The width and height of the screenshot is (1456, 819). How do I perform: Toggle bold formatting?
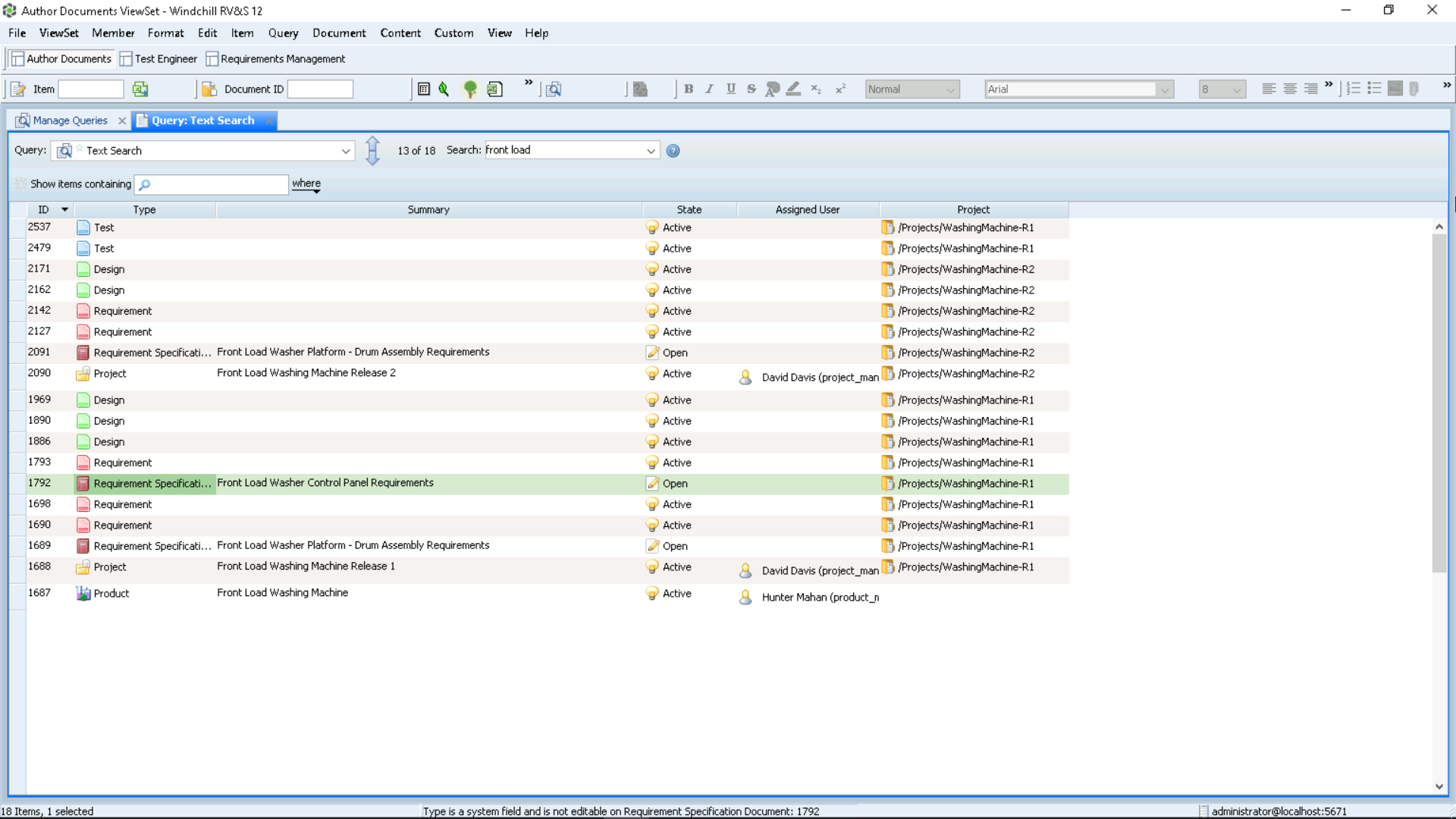(x=689, y=89)
